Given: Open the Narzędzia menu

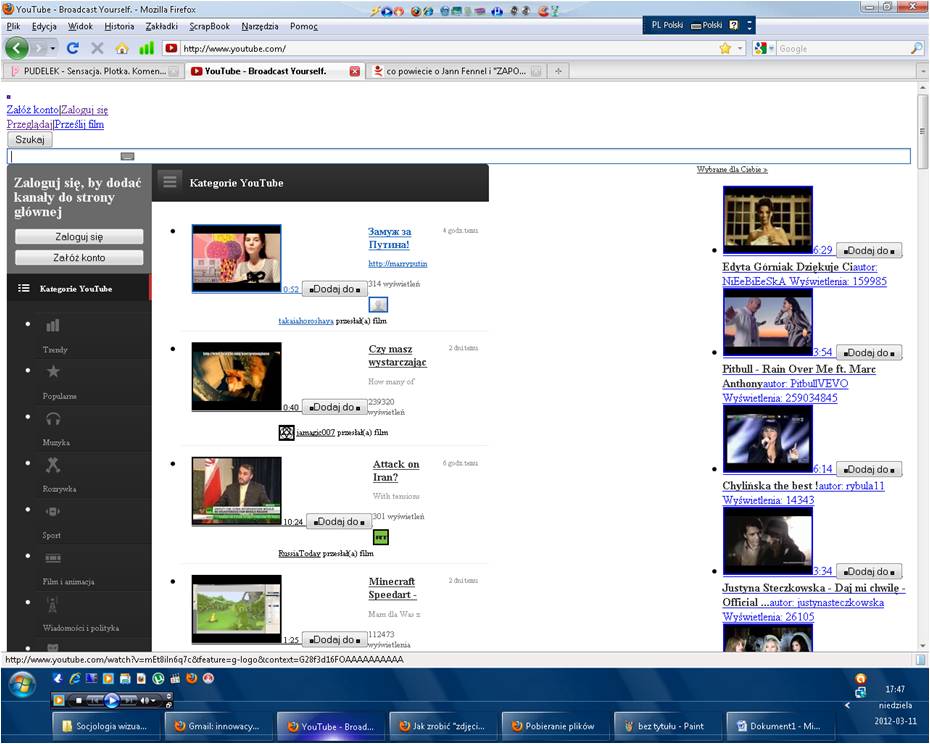Looking at the screenshot, I should pos(260,26).
